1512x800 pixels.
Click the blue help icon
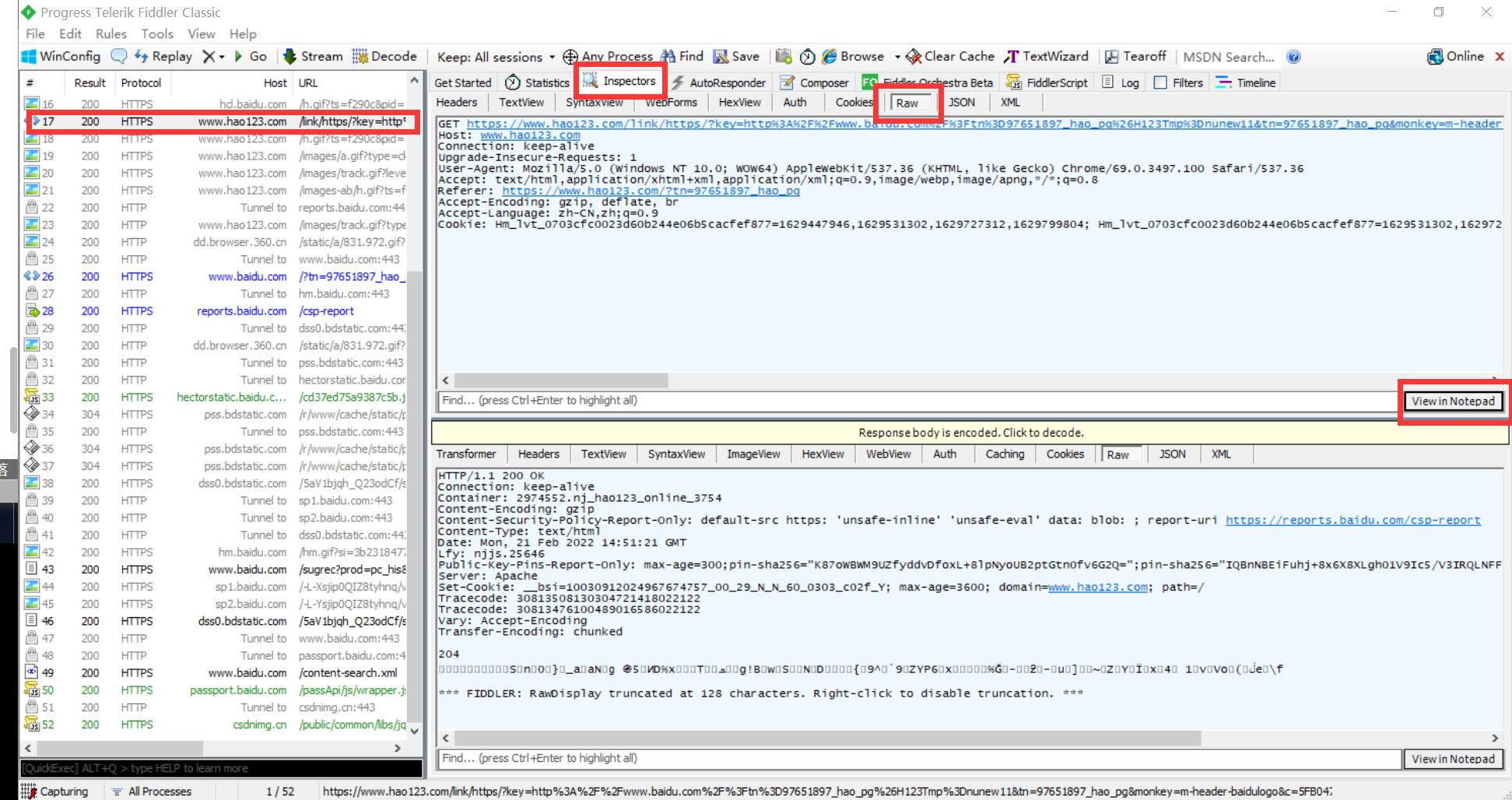pyautogui.click(x=1294, y=57)
